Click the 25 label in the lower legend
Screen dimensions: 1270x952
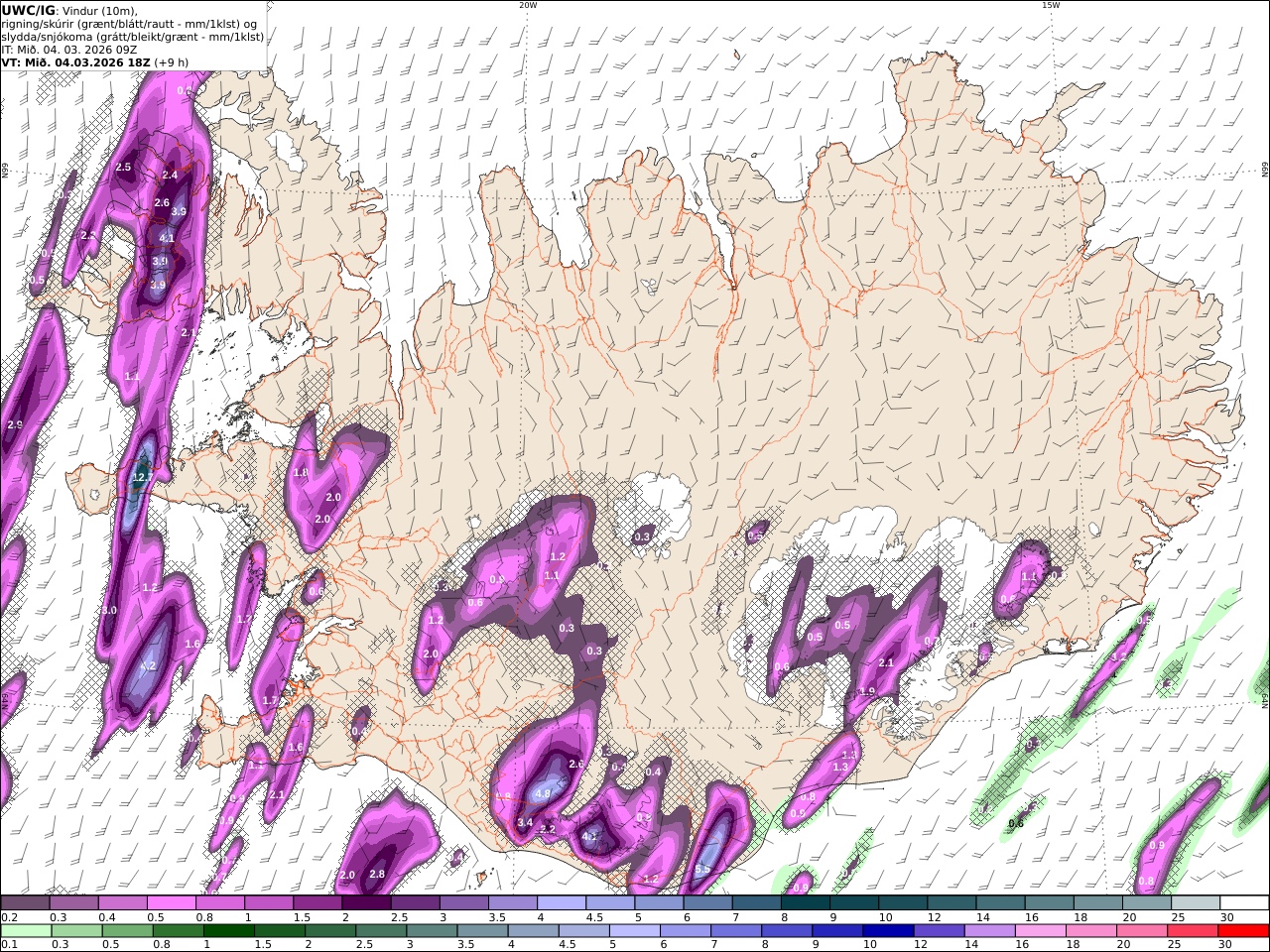[1174, 945]
